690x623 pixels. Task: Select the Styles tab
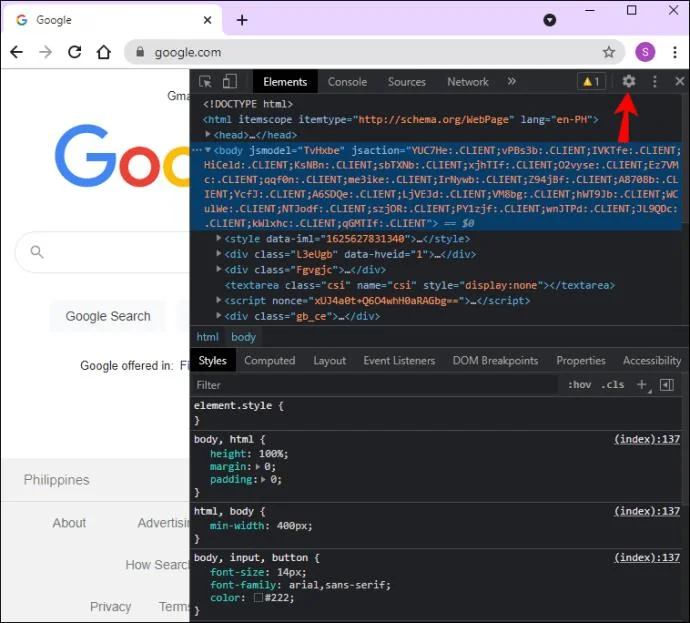coord(213,361)
